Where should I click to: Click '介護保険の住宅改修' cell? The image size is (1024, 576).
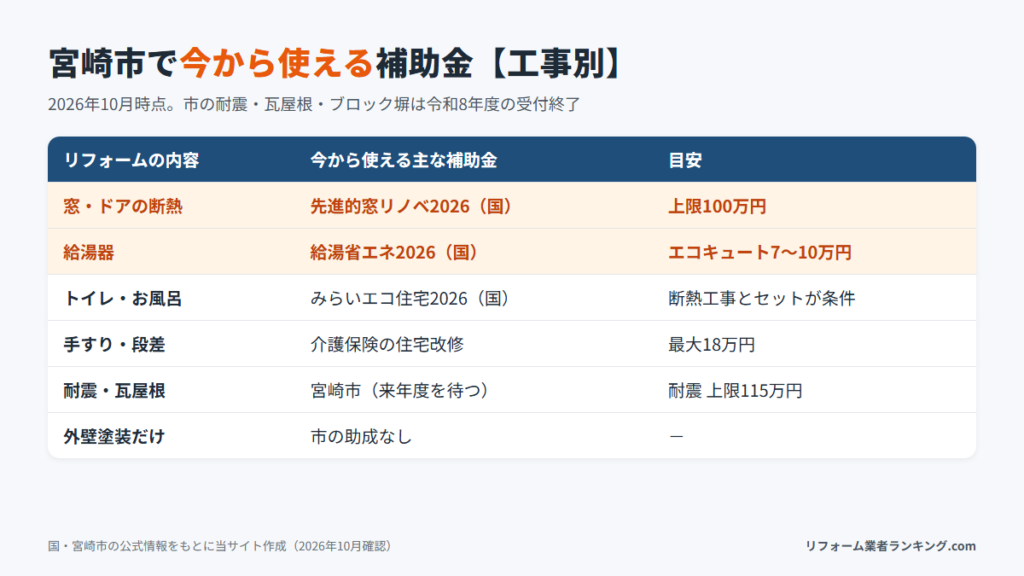click(x=387, y=344)
